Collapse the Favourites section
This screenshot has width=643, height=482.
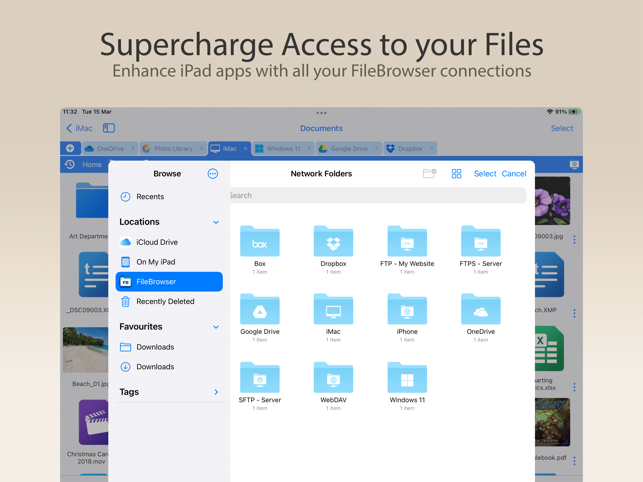coord(216,327)
